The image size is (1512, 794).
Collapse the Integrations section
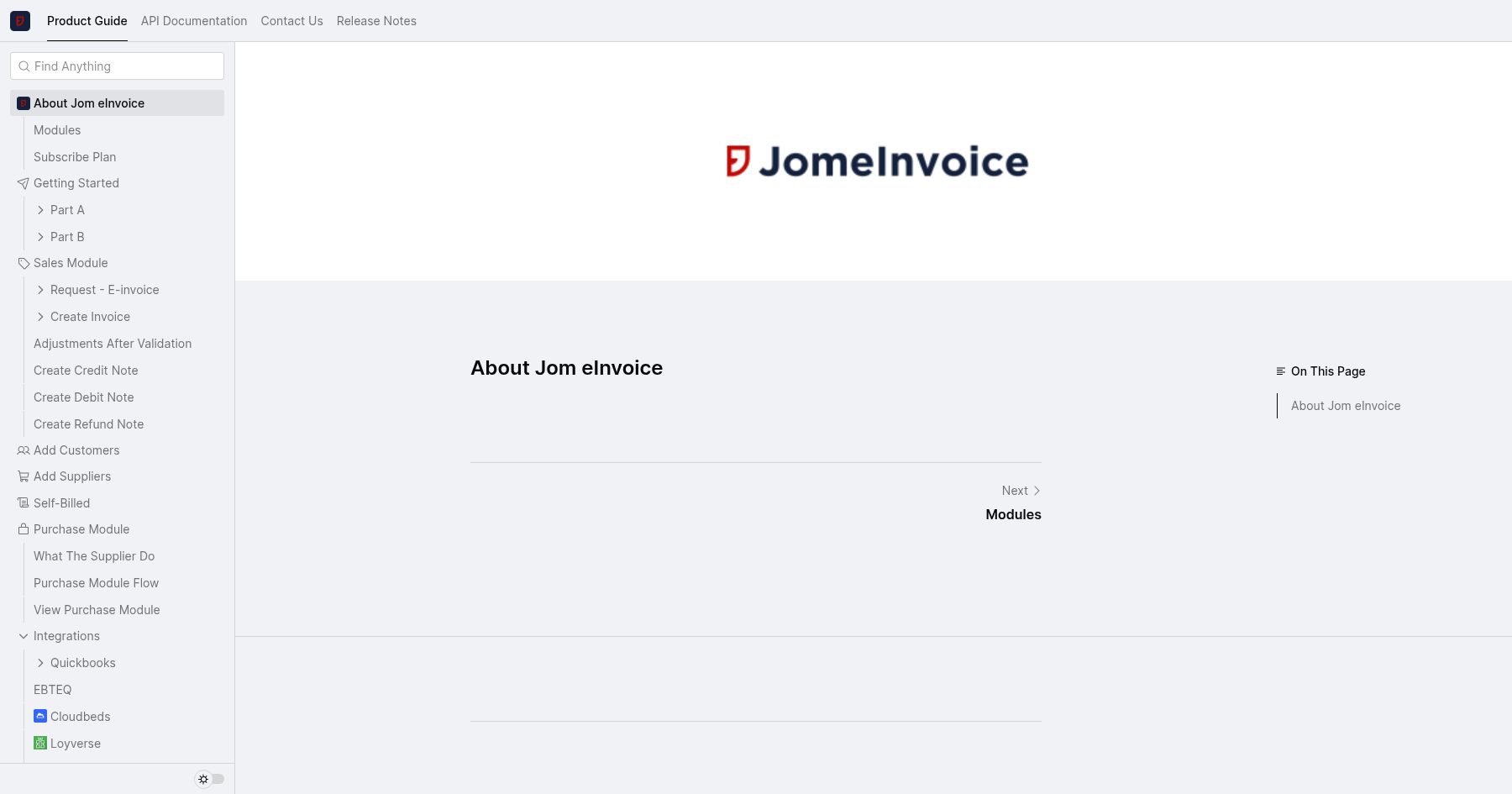(24, 636)
